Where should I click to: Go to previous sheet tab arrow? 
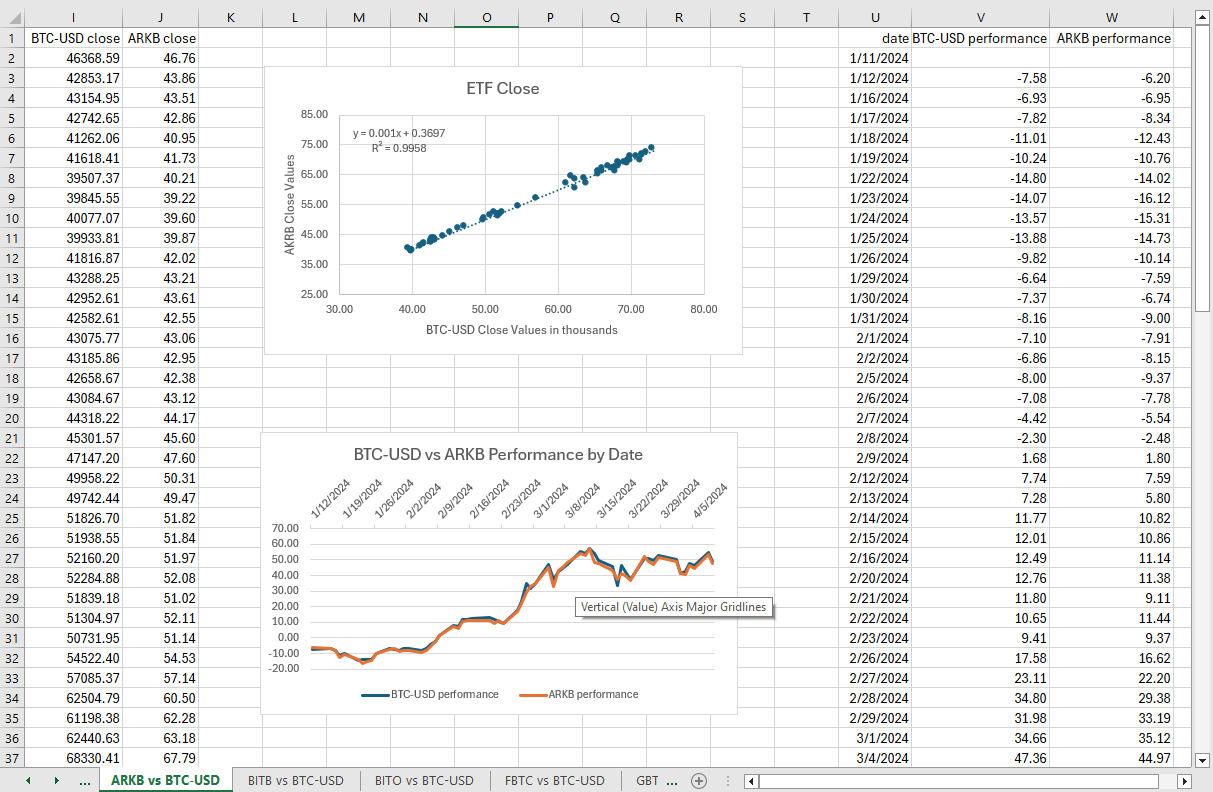coord(28,781)
